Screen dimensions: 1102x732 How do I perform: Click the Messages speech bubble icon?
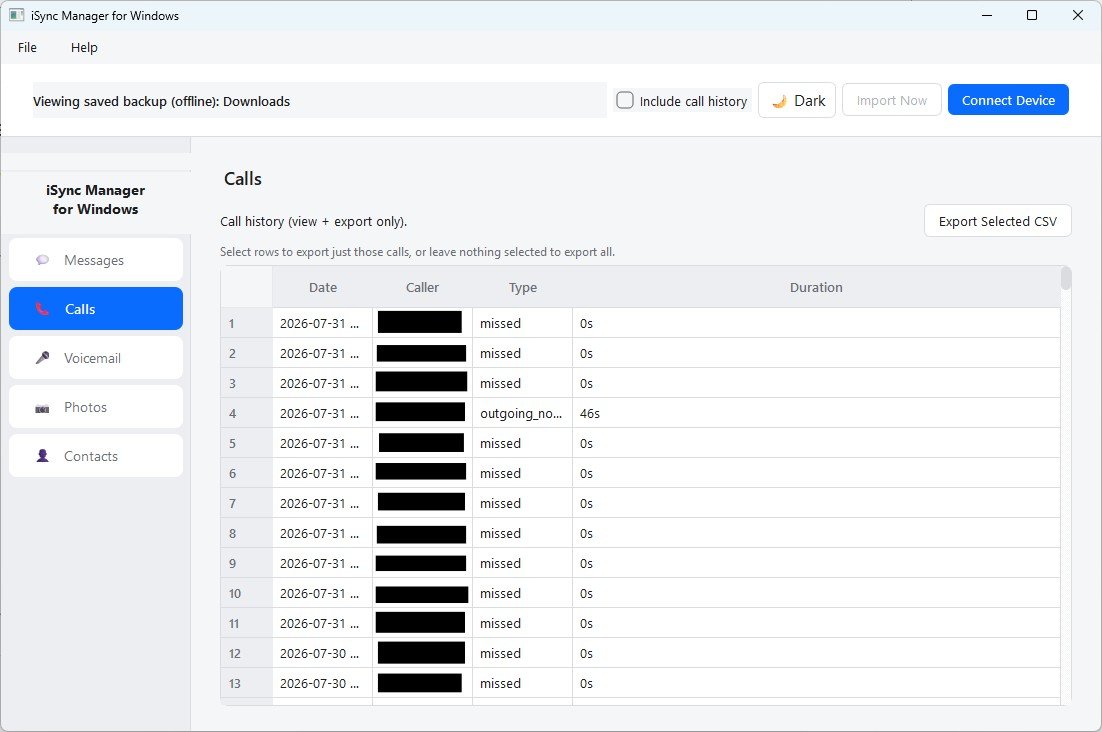(x=43, y=260)
